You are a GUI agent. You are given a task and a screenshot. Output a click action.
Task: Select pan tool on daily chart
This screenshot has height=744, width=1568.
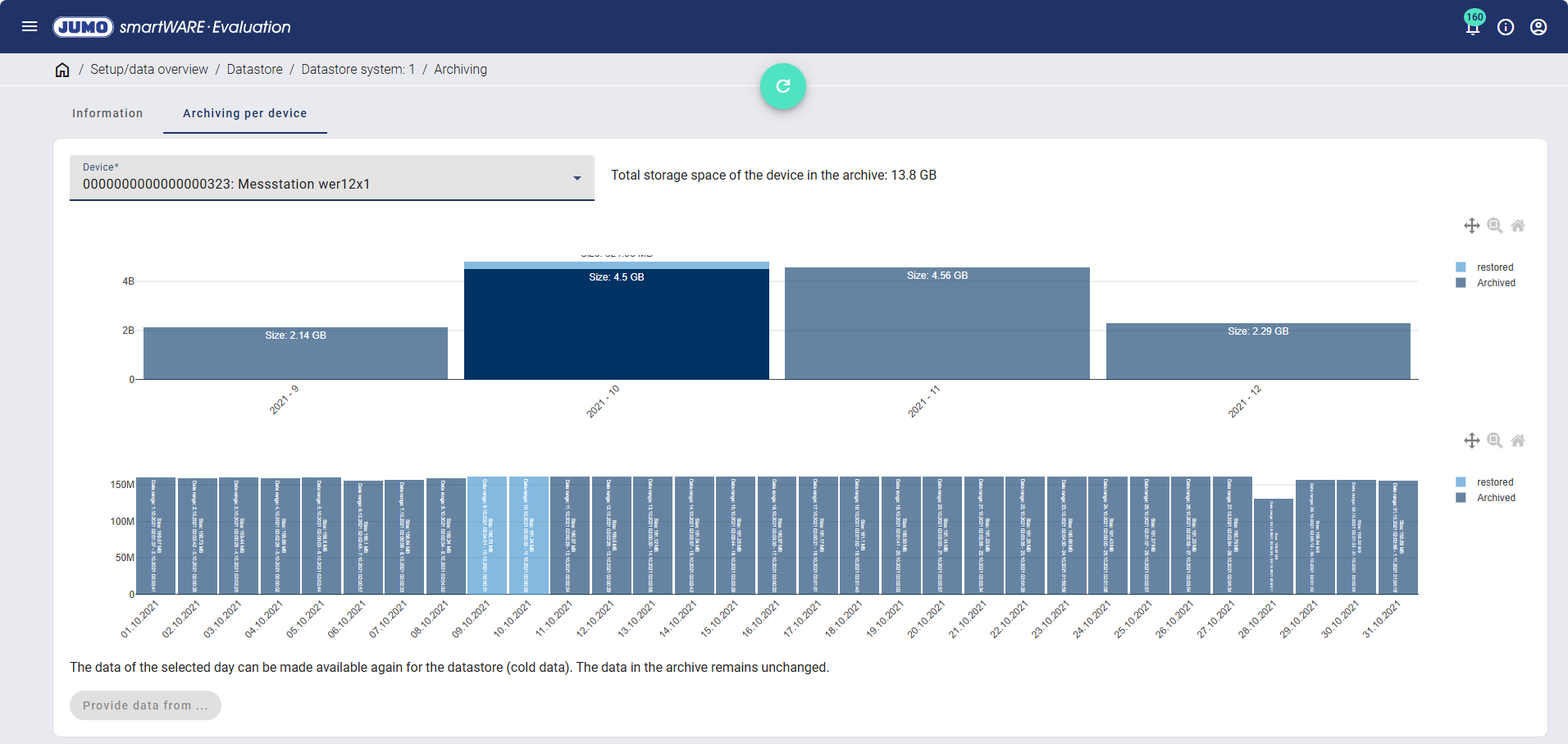pos(1472,440)
